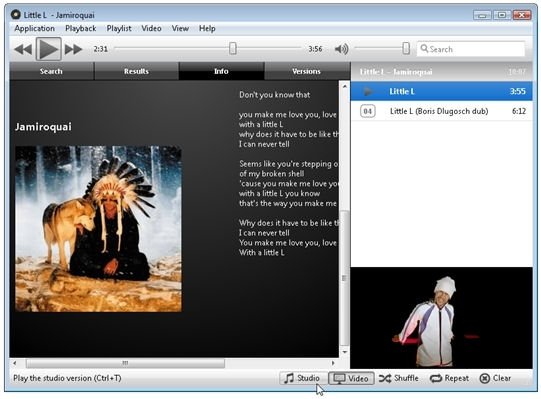Click the play indicator icon beside Little L
Screen dimensions: 541x399
click(x=368, y=91)
